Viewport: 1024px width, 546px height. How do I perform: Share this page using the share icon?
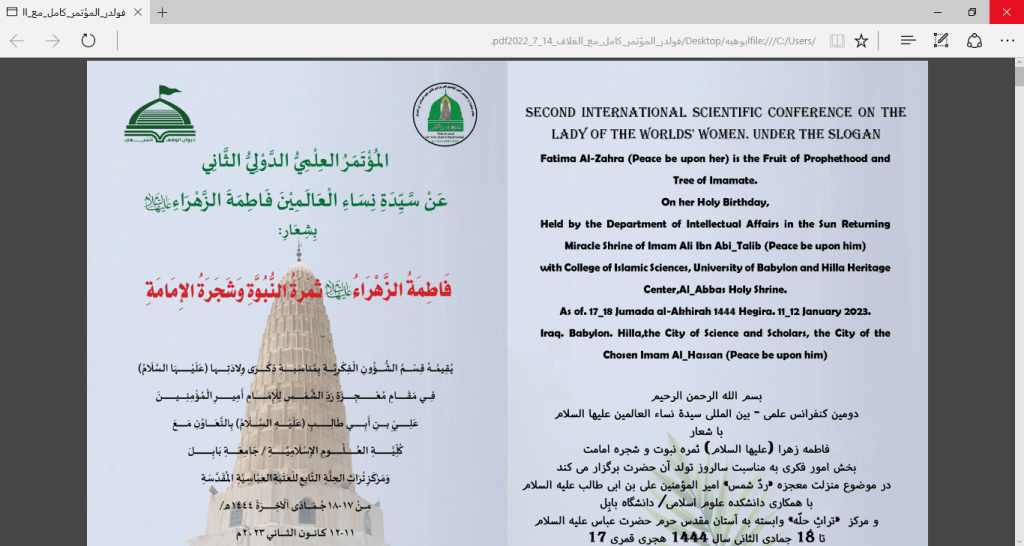(973, 41)
